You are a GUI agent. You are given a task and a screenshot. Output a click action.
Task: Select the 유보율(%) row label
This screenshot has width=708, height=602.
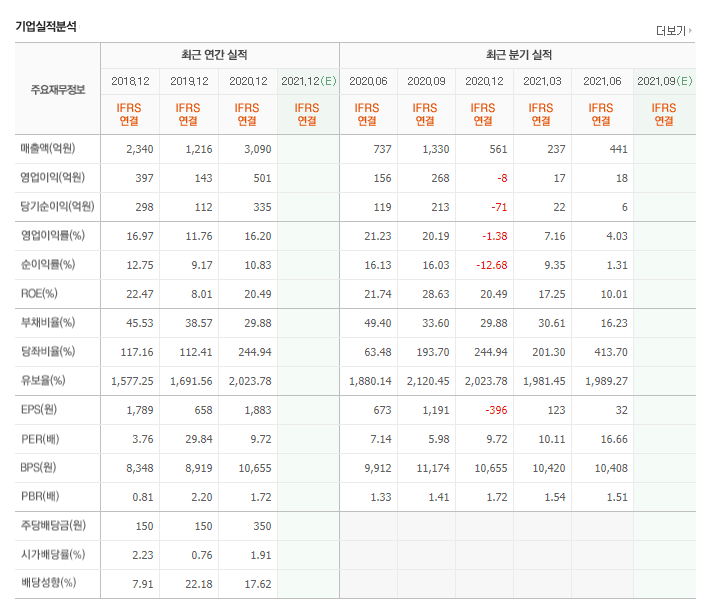click(43, 380)
